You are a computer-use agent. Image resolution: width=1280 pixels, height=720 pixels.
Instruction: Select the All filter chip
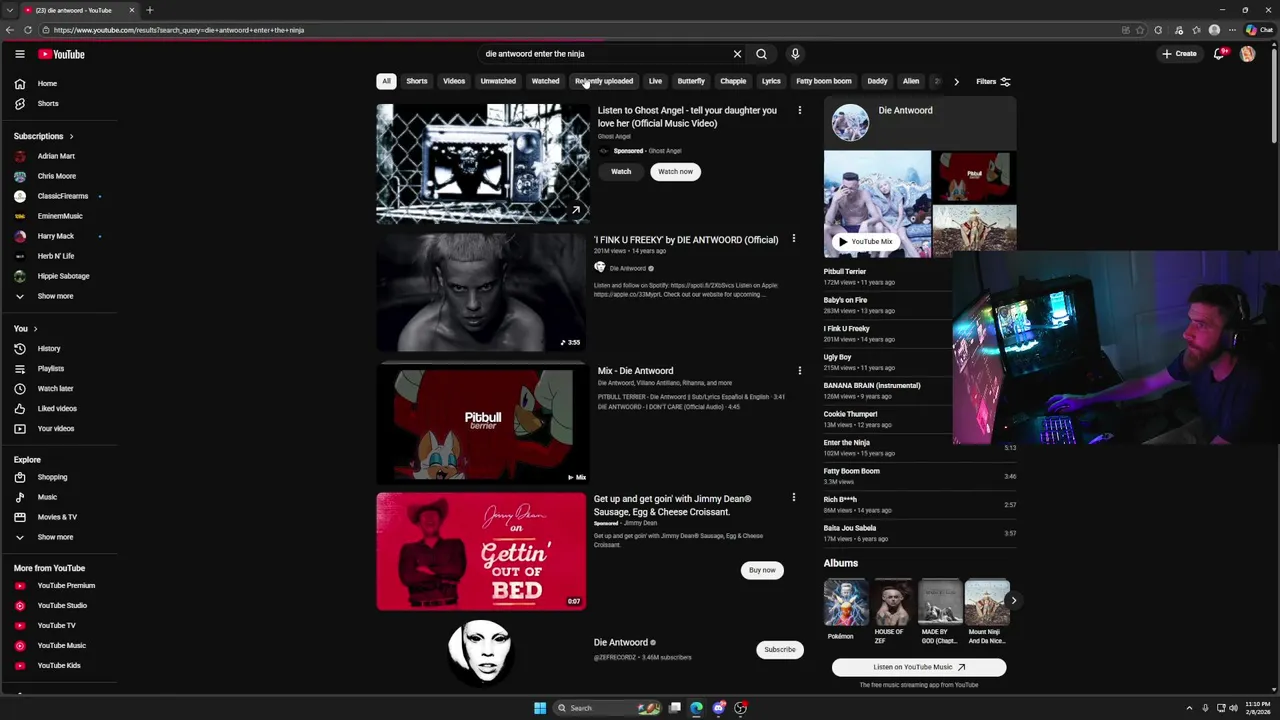(x=386, y=81)
